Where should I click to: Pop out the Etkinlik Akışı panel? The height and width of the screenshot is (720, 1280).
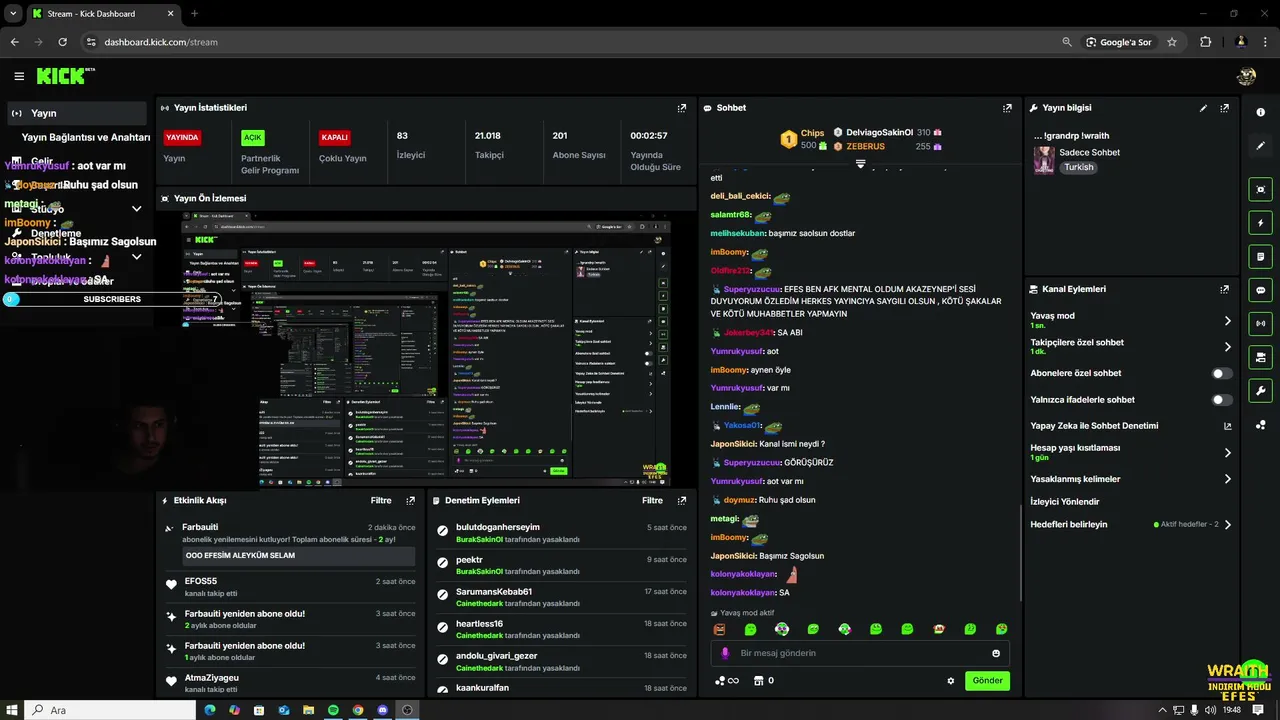coord(410,500)
